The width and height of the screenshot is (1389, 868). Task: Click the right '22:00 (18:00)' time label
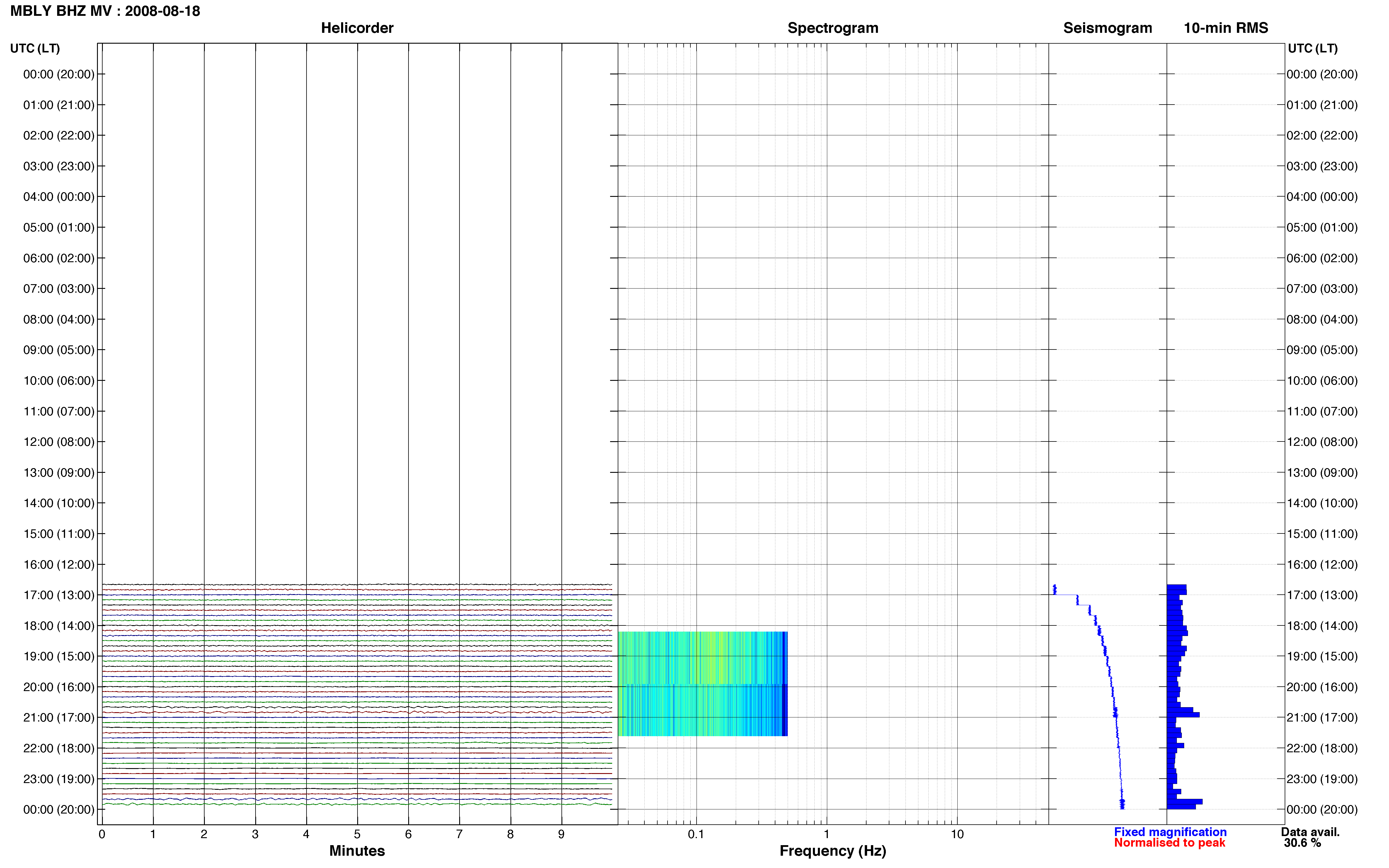[x=1322, y=748]
